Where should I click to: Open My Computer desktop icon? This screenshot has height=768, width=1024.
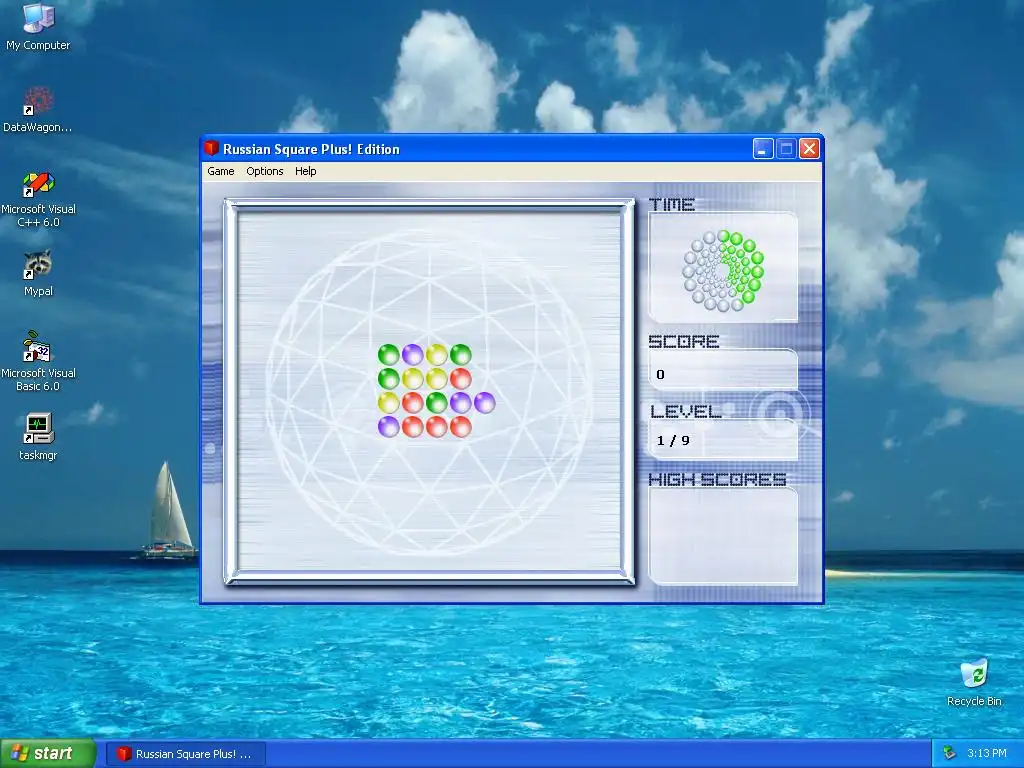pos(38,27)
